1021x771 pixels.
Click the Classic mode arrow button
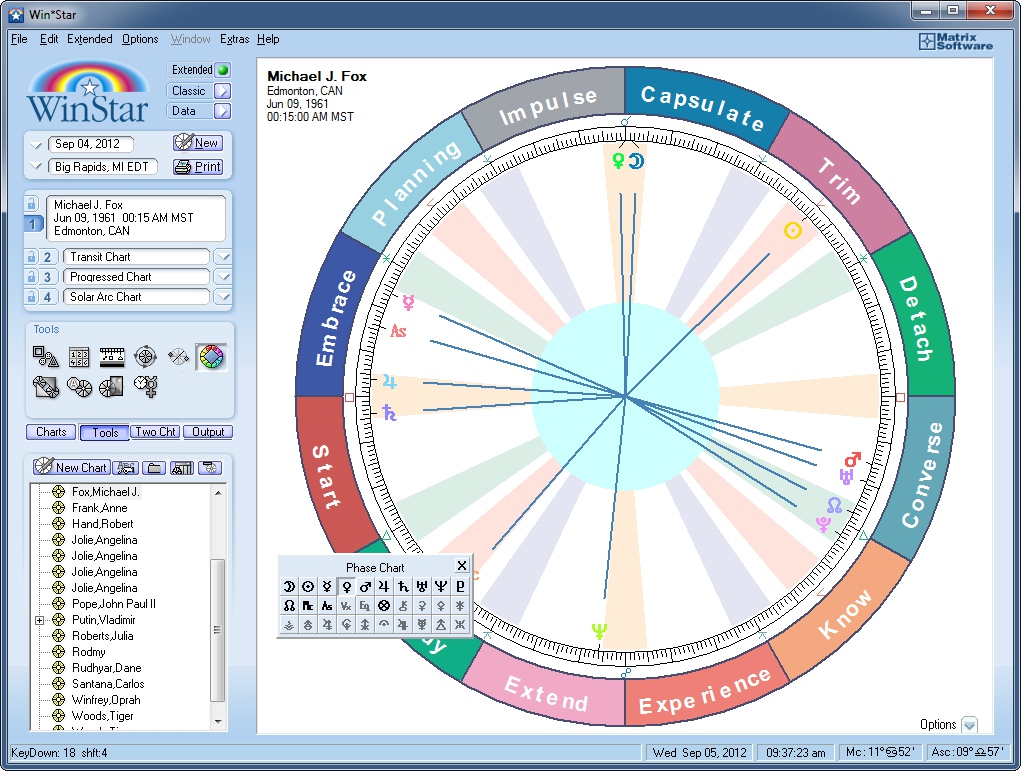pos(223,91)
